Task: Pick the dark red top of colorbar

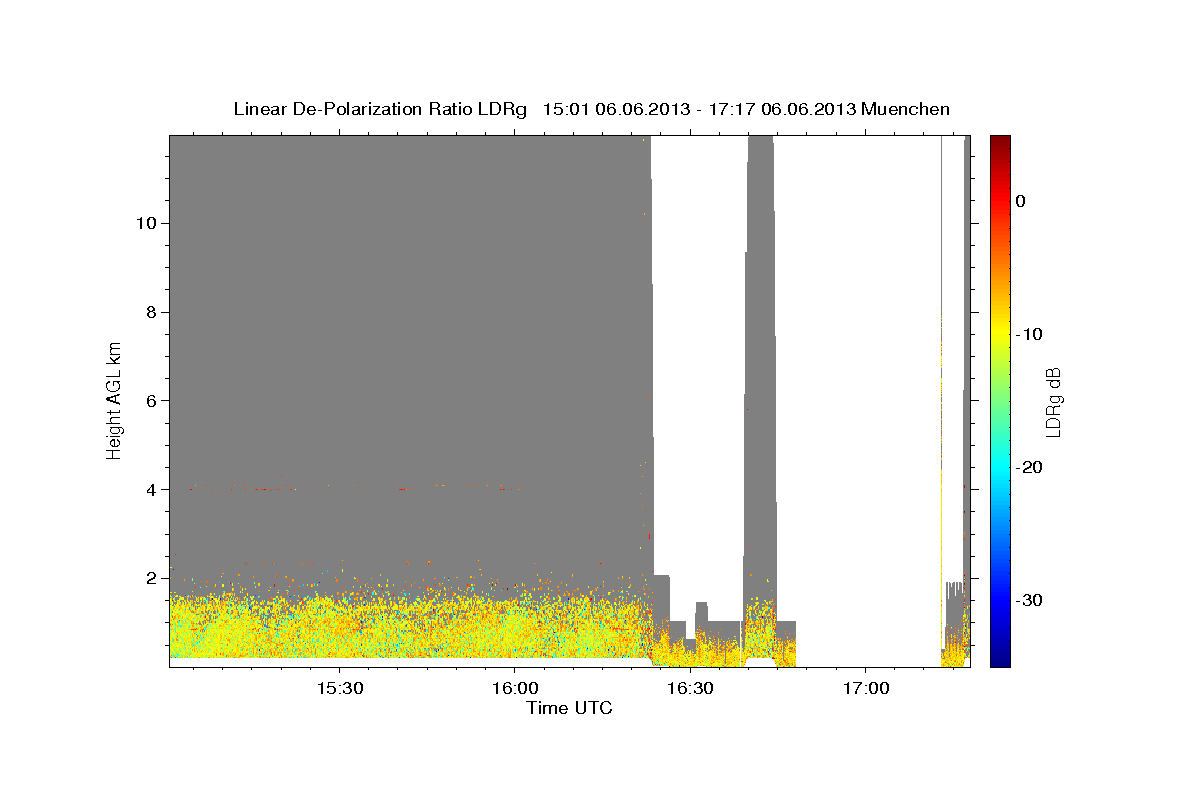Action: [1000, 140]
